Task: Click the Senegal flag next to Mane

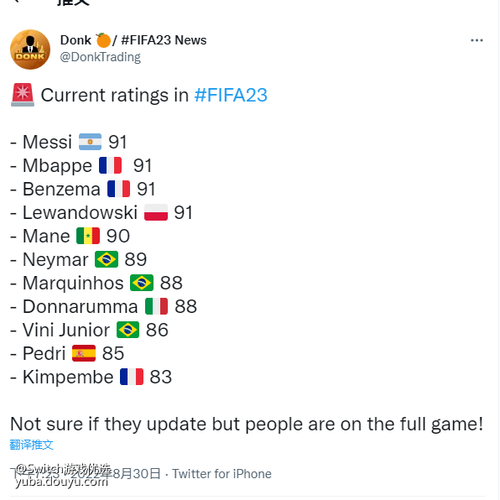Action: tap(88, 236)
